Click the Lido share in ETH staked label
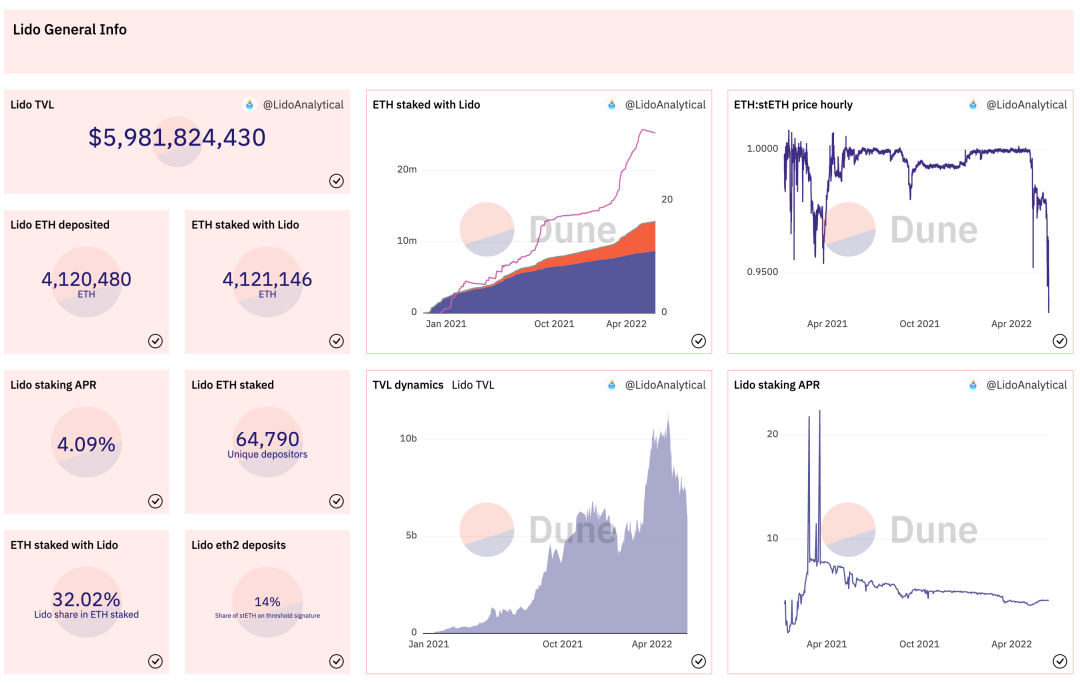Viewport: 1080px width, 683px height. (x=86, y=614)
